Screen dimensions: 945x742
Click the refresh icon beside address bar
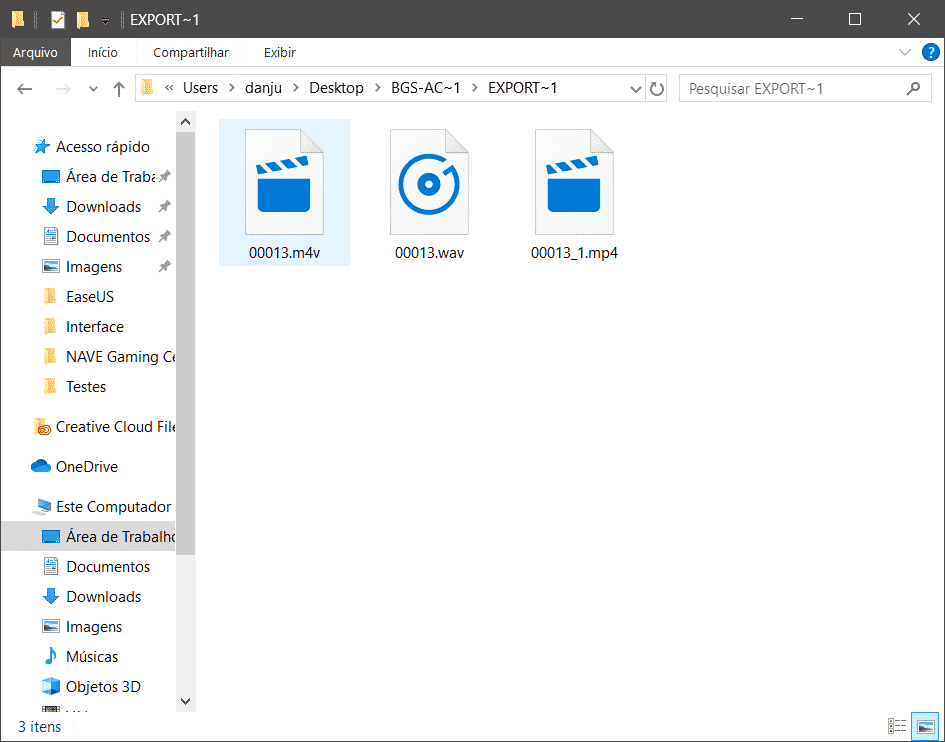pos(657,88)
